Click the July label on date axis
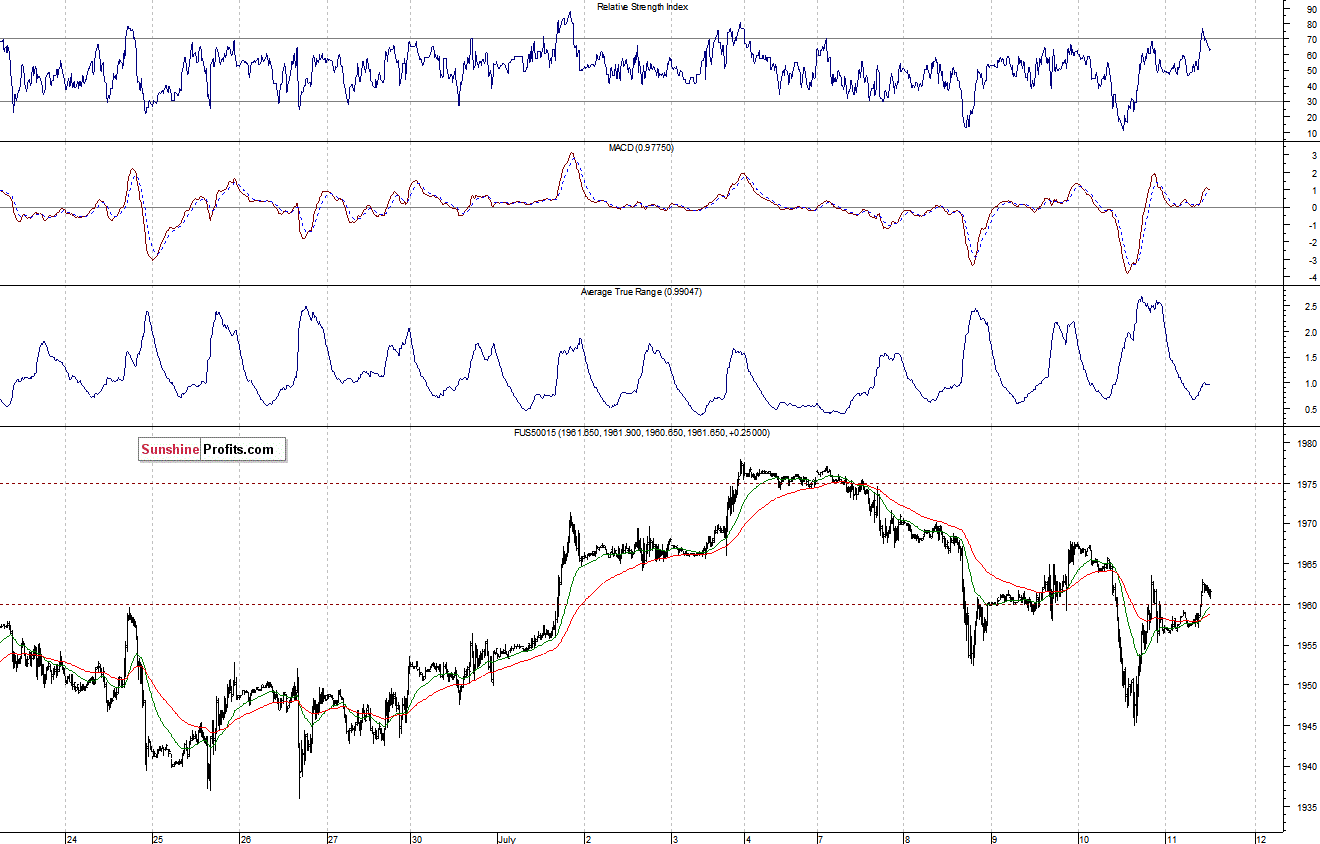 coord(506,838)
